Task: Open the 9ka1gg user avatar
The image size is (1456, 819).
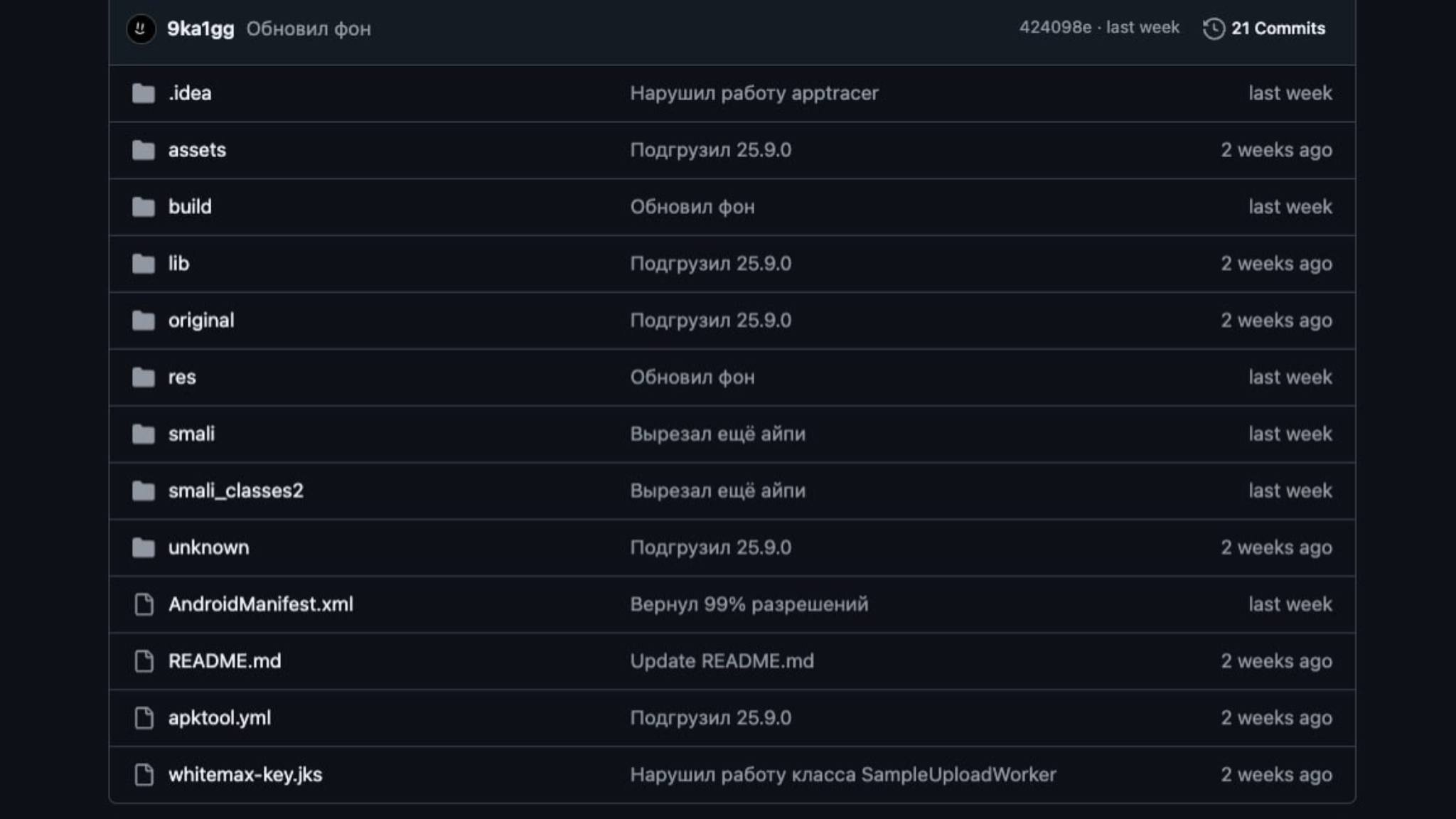Action: [141, 29]
